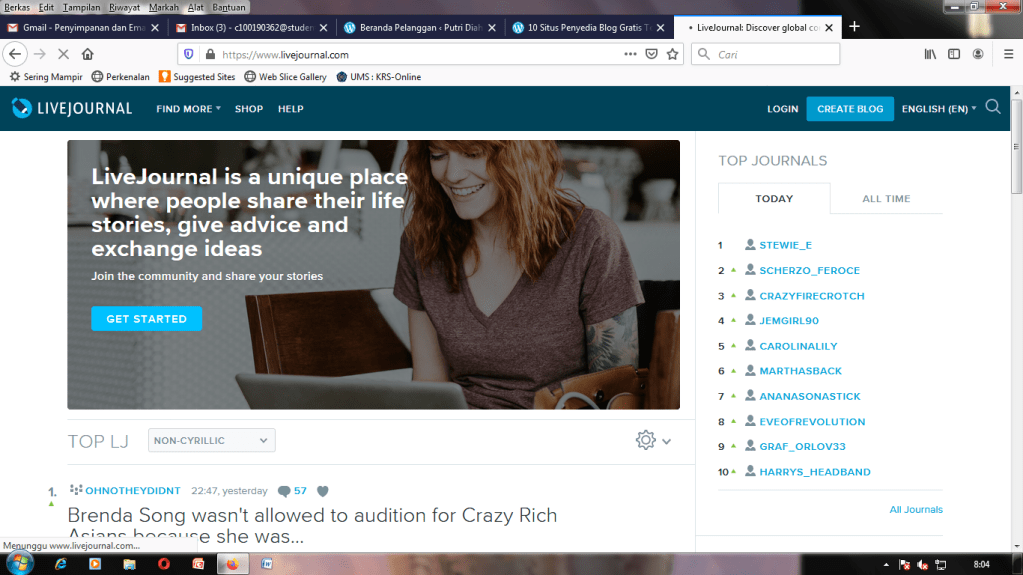Open the ENGLISH (EN) language dropdown
1023x575 pixels.
pyautogui.click(x=938, y=109)
